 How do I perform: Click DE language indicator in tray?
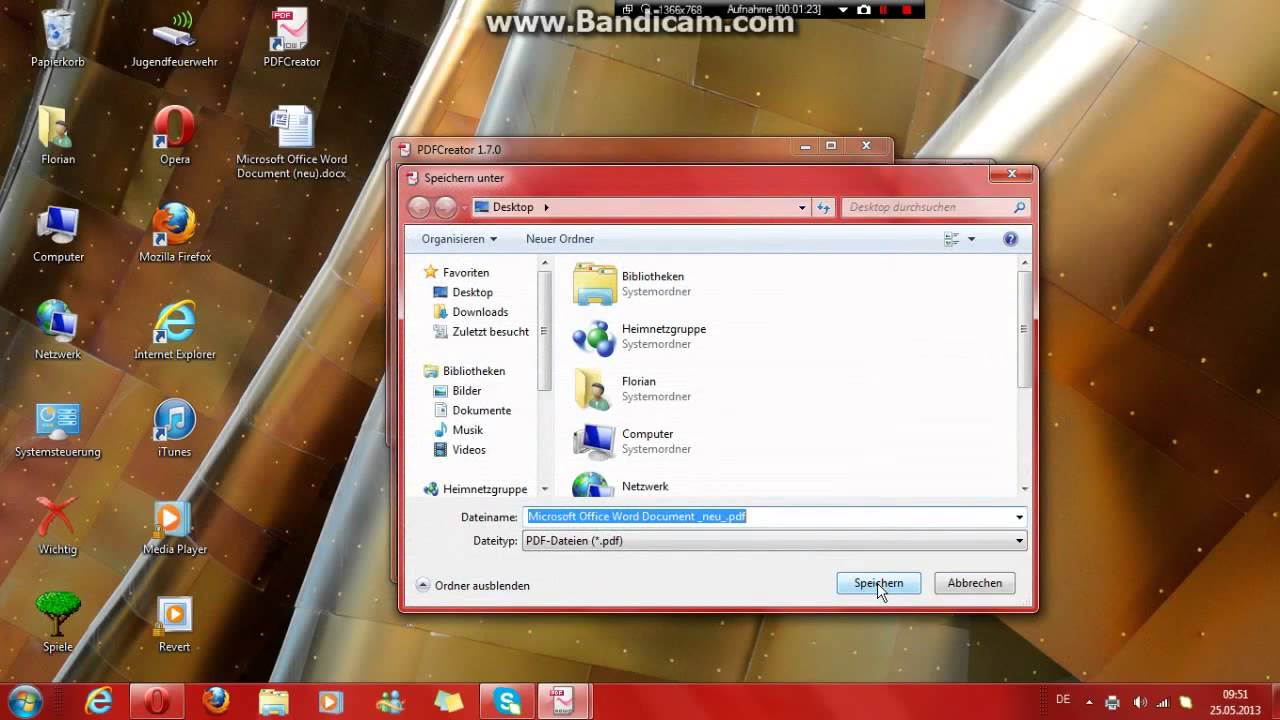[1063, 699]
